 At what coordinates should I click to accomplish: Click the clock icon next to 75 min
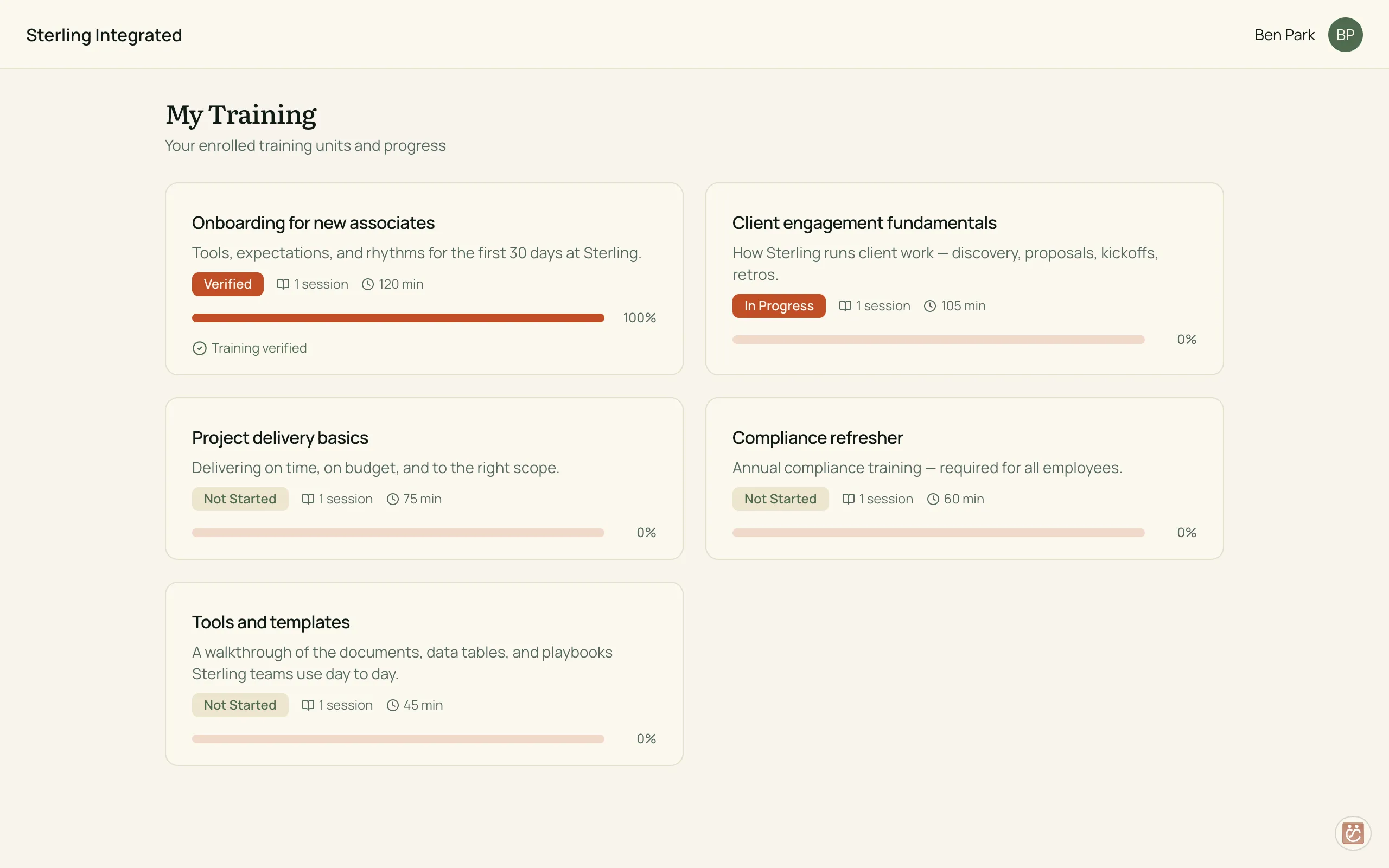coord(393,499)
